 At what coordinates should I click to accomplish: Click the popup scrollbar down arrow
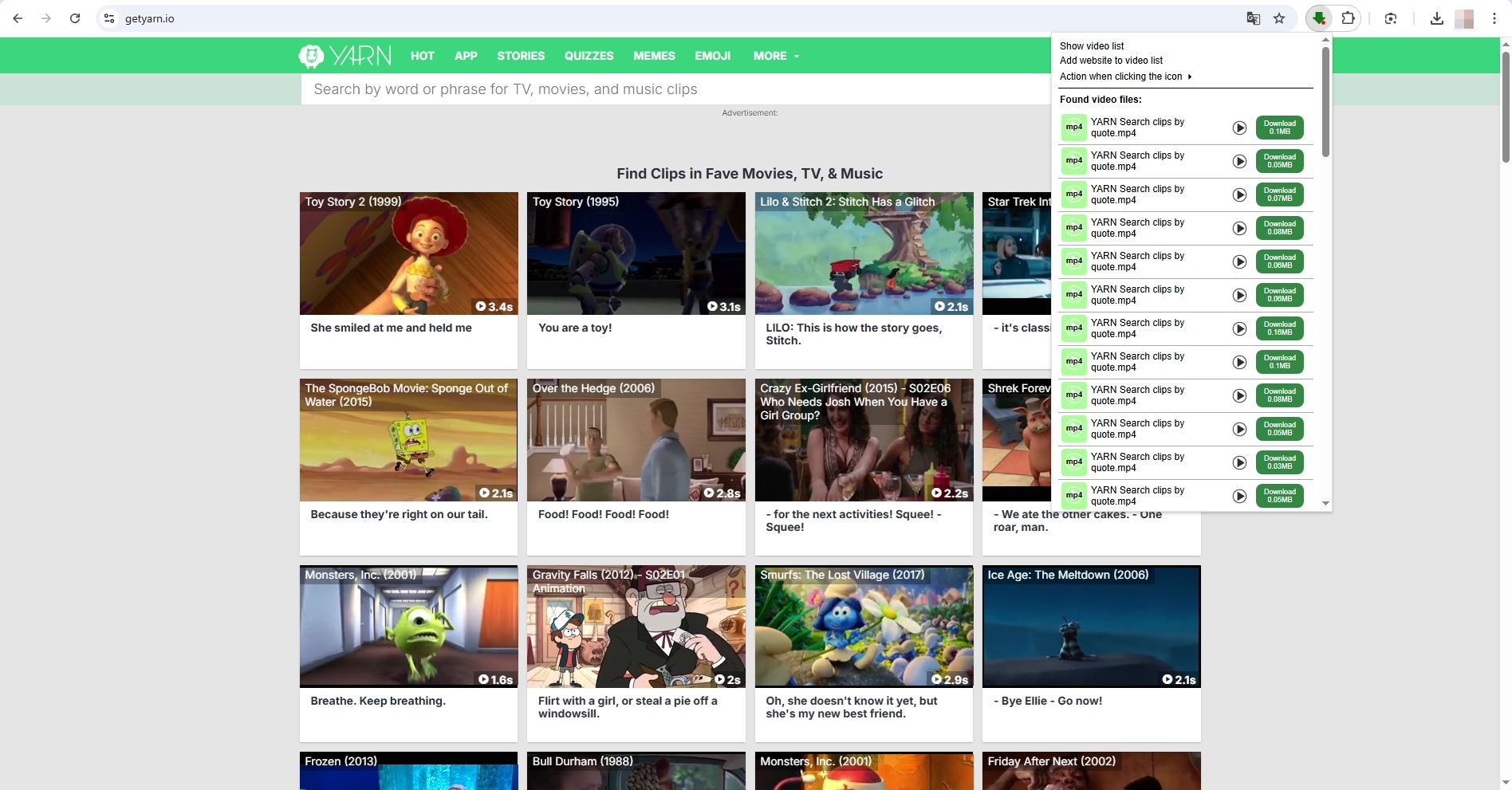click(x=1325, y=503)
